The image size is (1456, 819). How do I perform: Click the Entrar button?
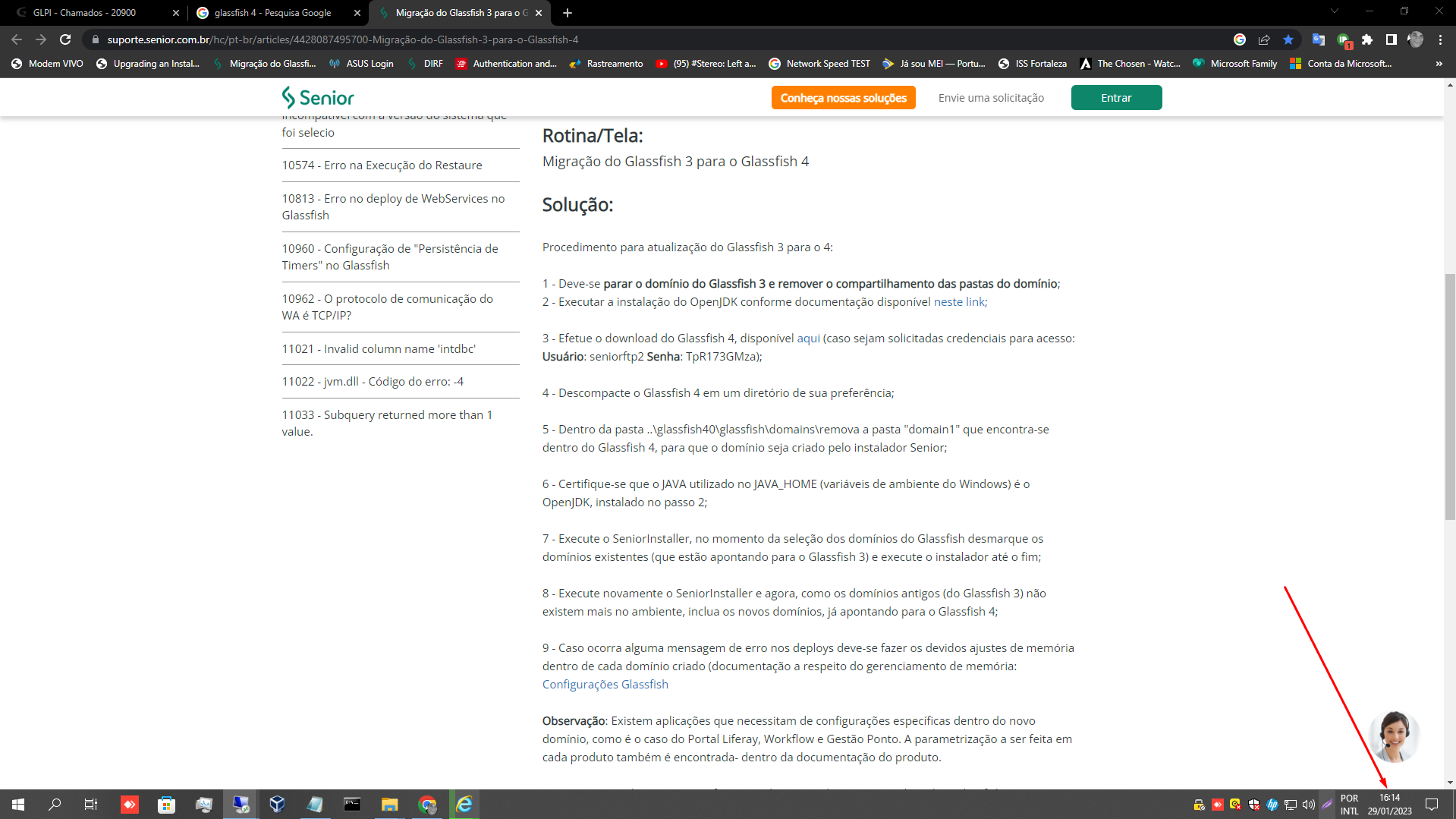[x=1116, y=98]
